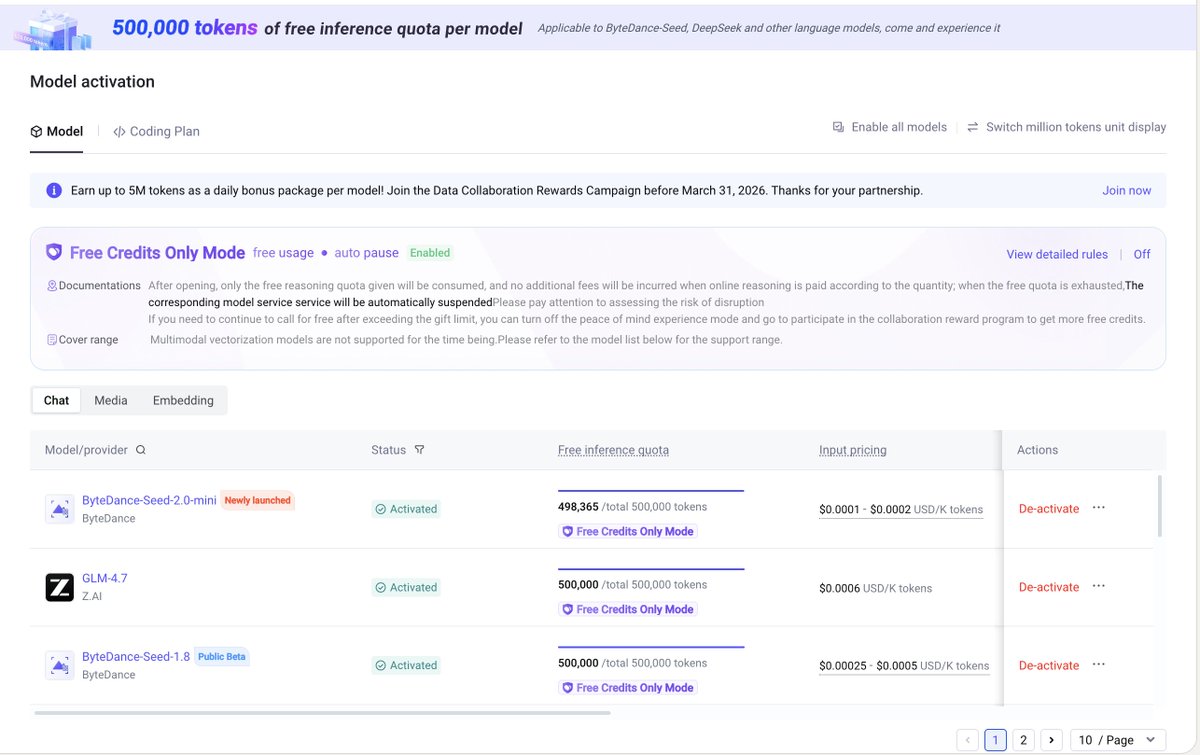
Task: Click the quota progress bar for ByteDance-Seed-2.0-mini
Action: pyautogui.click(x=651, y=491)
